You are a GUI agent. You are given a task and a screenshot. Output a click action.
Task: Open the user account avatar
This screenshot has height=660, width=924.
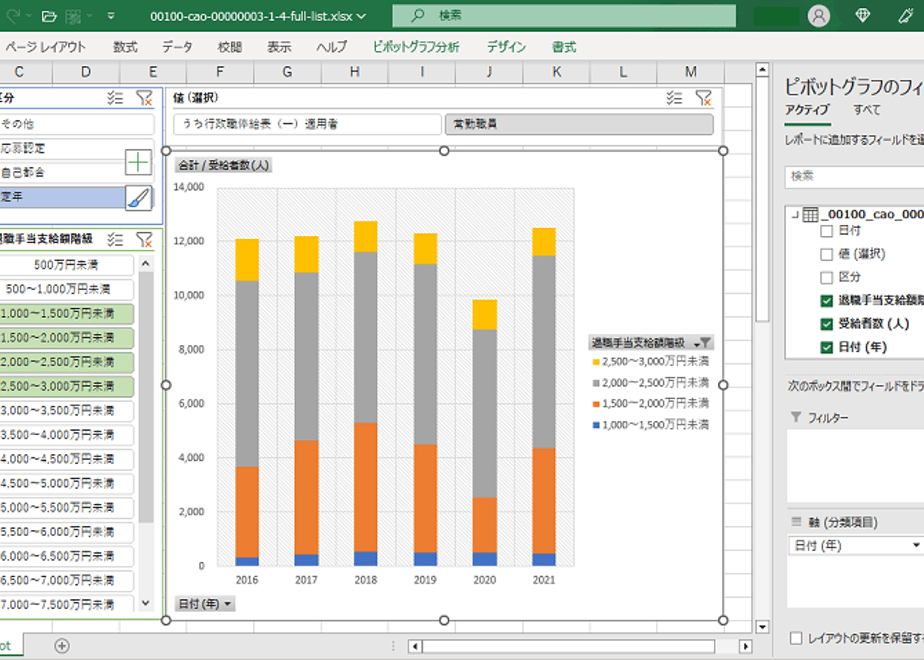click(x=819, y=16)
